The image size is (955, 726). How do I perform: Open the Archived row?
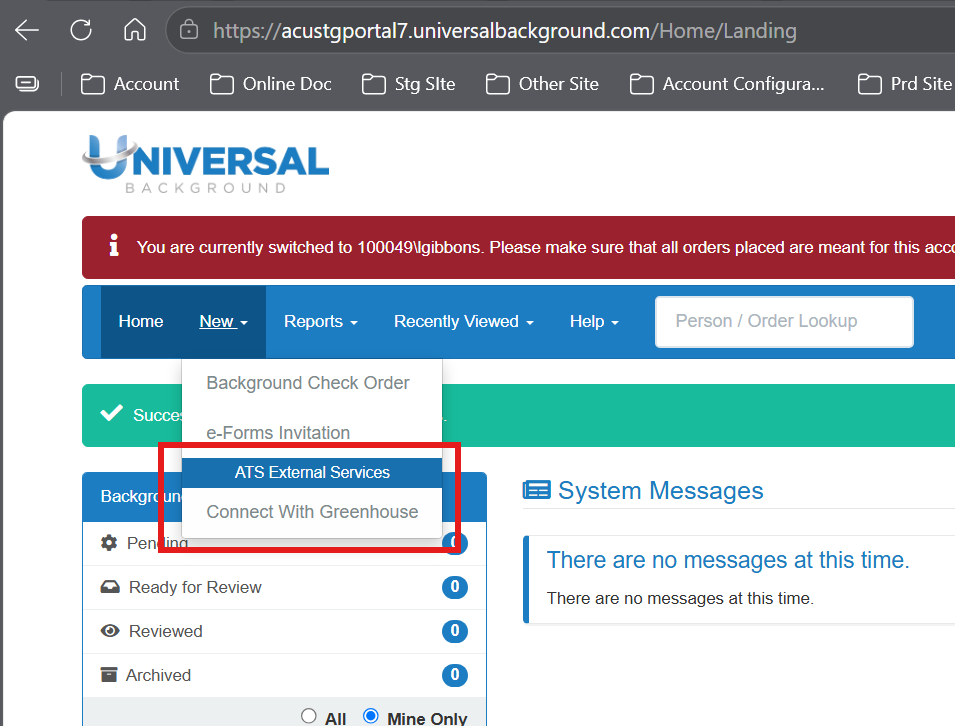pos(284,675)
